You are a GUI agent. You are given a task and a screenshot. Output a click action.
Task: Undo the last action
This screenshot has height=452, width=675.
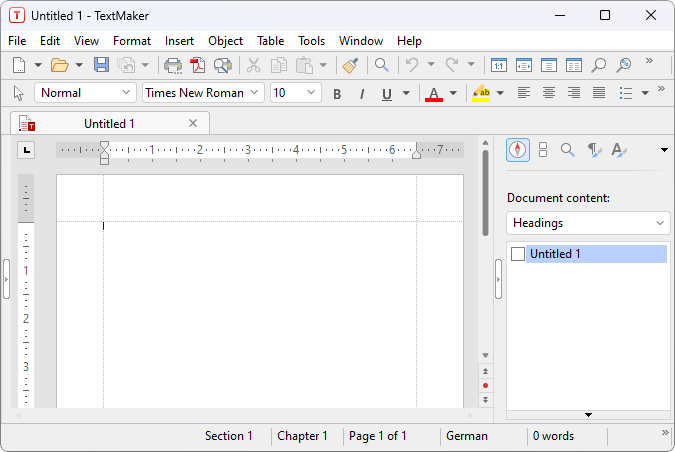[412, 65]
